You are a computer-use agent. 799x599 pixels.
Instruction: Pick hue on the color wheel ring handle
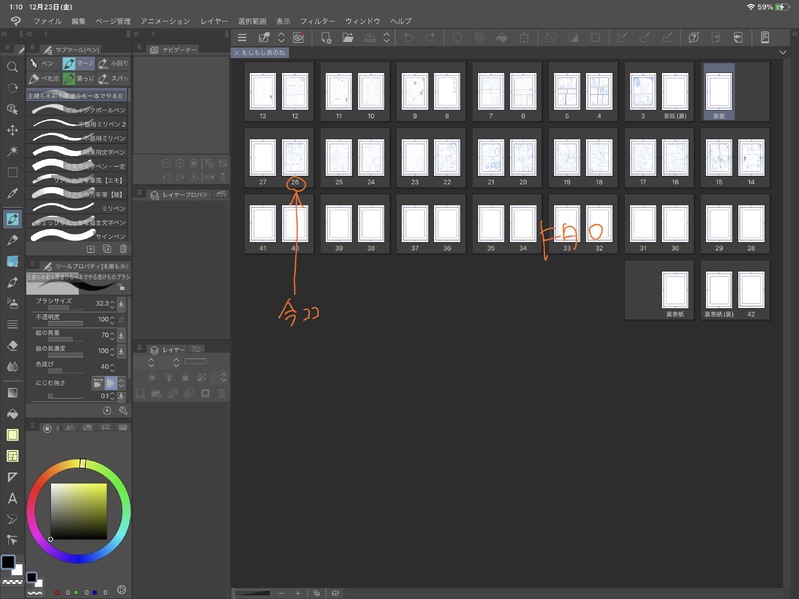(82, 464)
